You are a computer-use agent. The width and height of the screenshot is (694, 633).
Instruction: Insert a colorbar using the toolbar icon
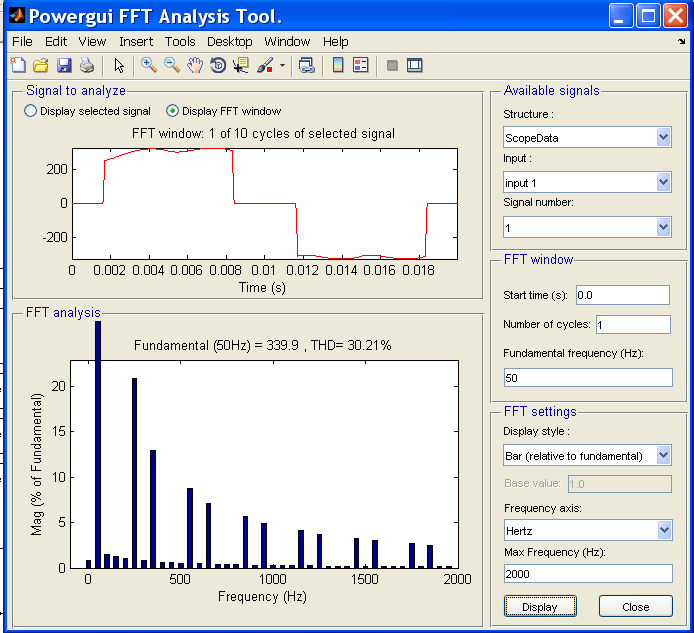click(338, 66)
